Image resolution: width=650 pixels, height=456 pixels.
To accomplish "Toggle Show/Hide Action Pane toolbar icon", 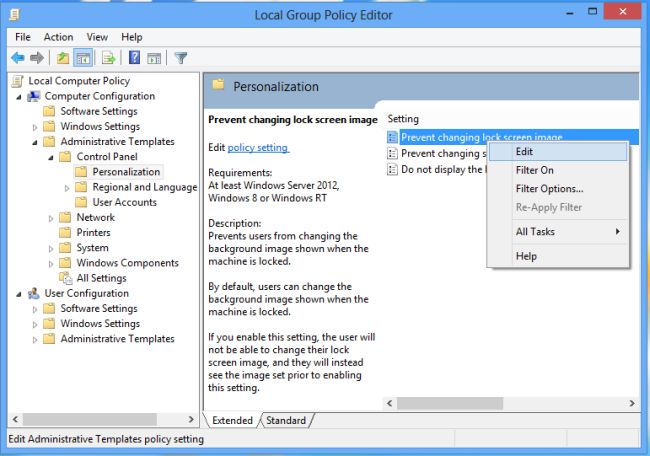I will coord(154,58).
